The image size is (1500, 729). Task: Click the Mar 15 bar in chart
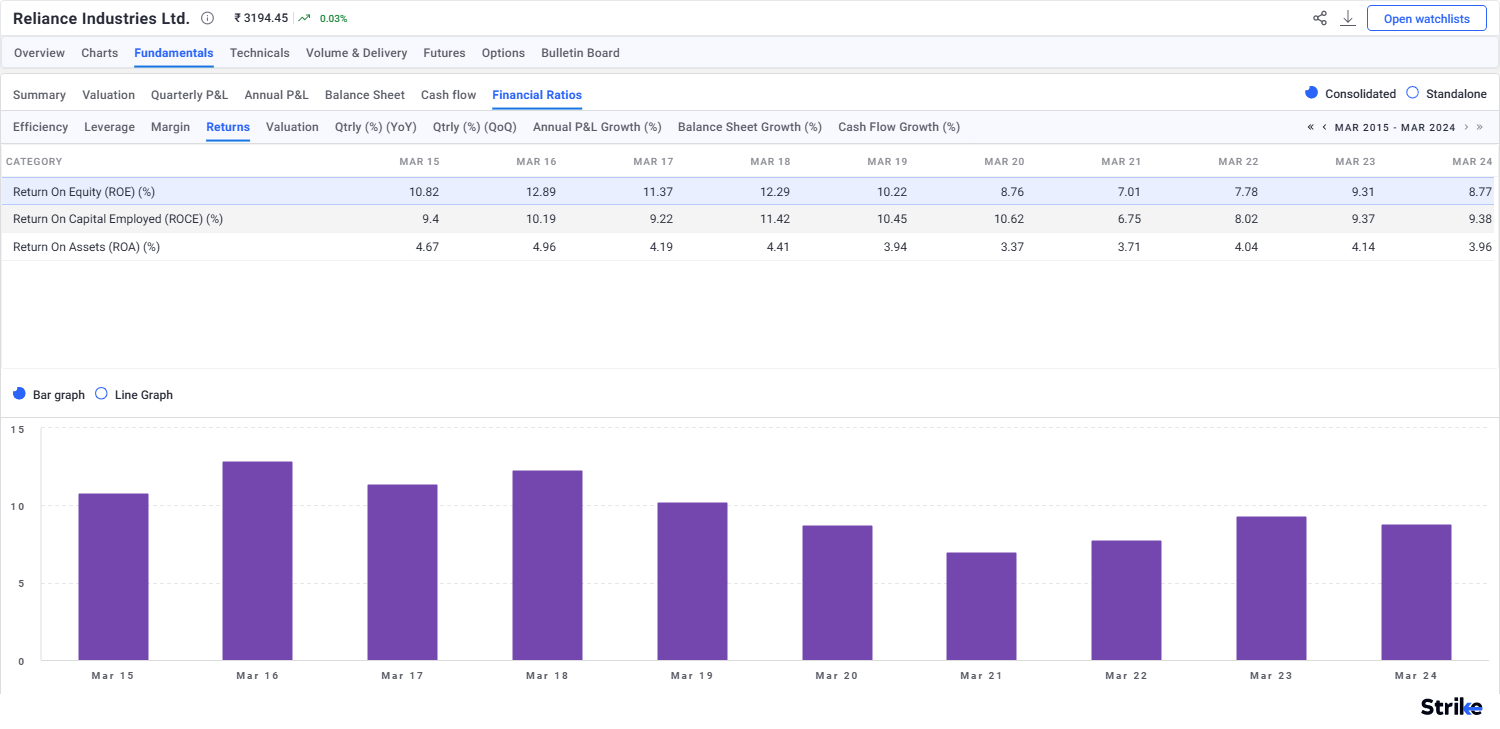pos(113,577)
